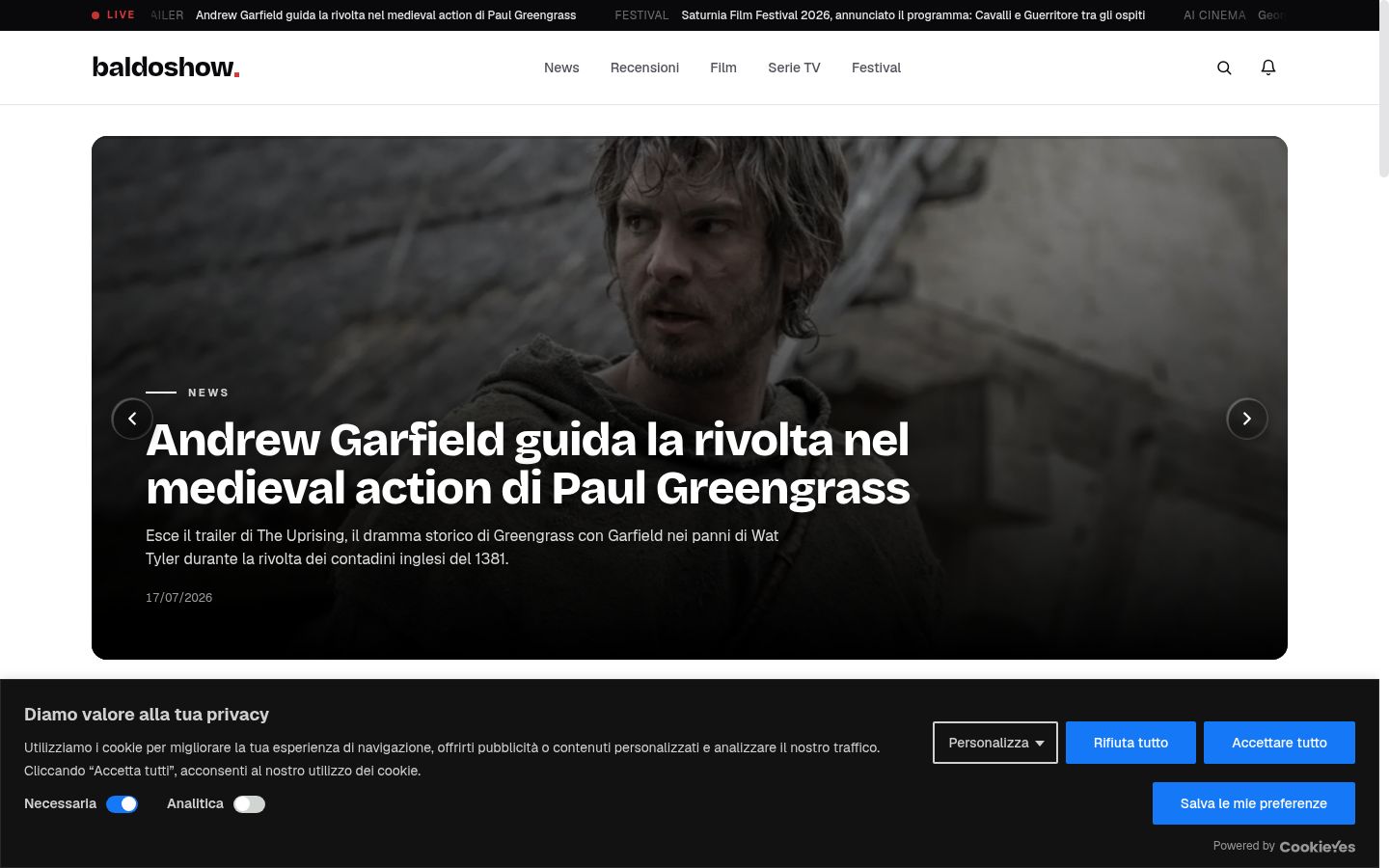Image resolution: width=1389 pixels, height=868 pixels.
Task: Click the hero date 17/07/2026
Action: point(178,598)
